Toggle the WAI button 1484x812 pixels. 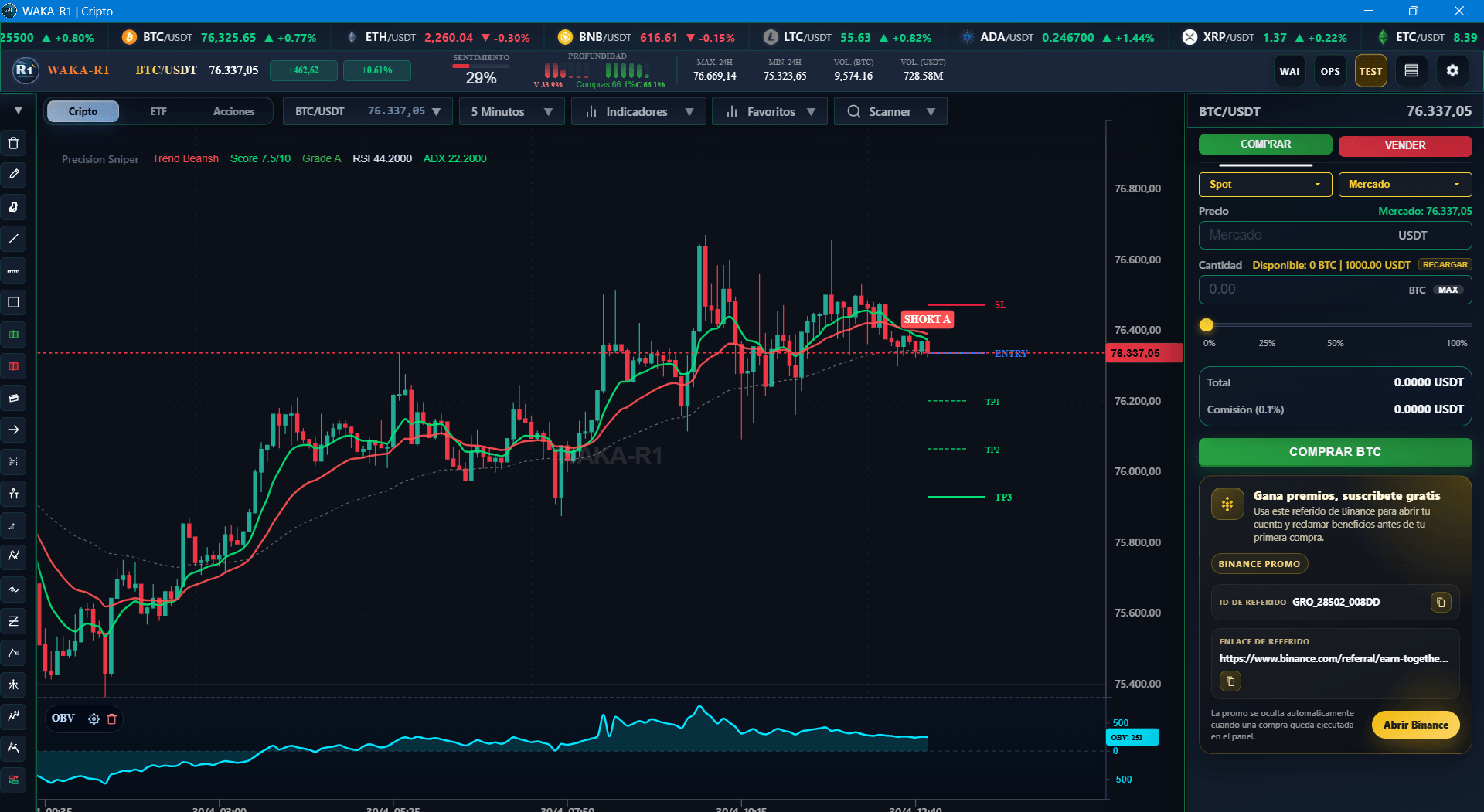(1289, 71)
